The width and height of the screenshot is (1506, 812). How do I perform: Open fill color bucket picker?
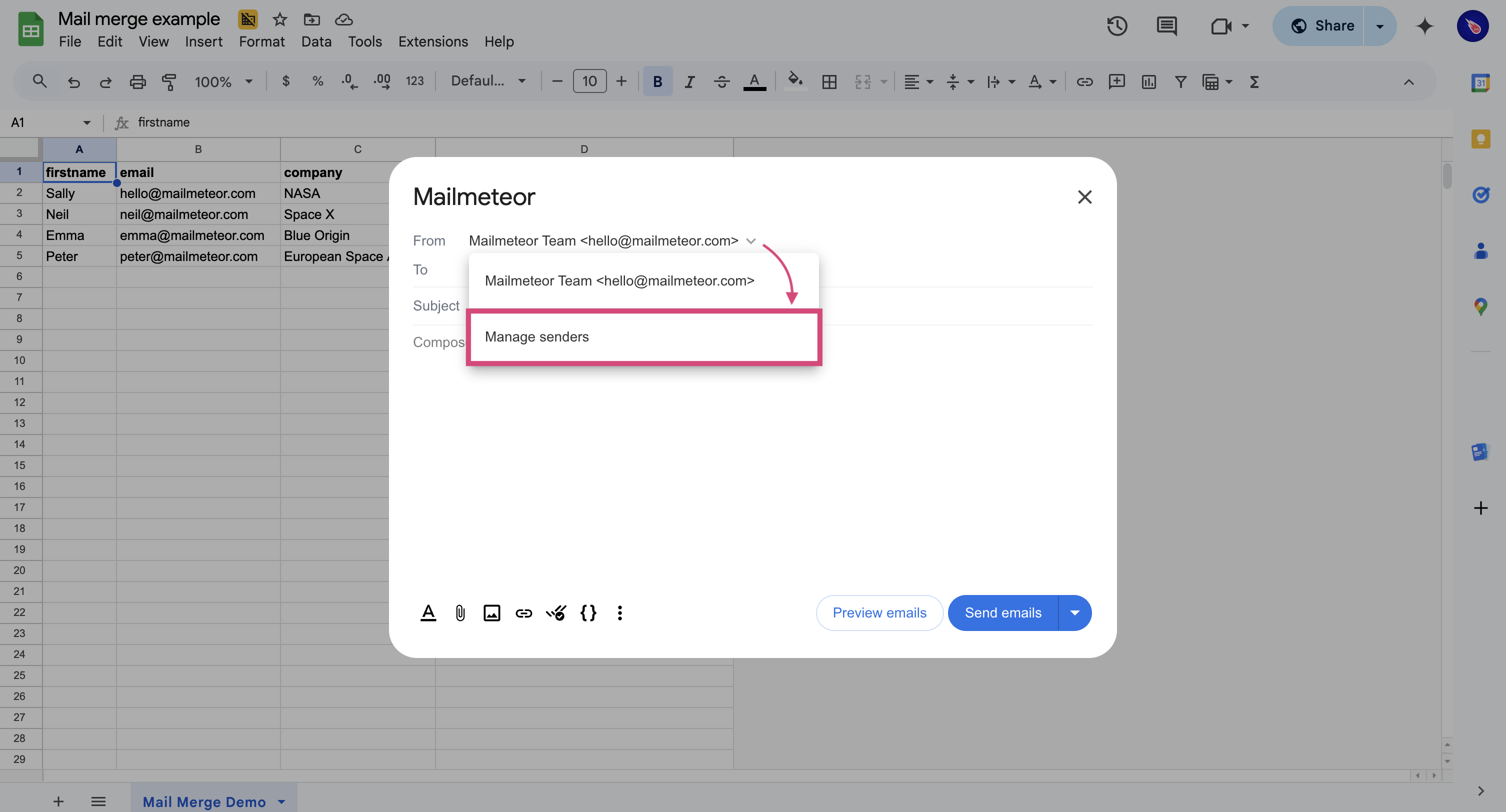coord(795,81)
